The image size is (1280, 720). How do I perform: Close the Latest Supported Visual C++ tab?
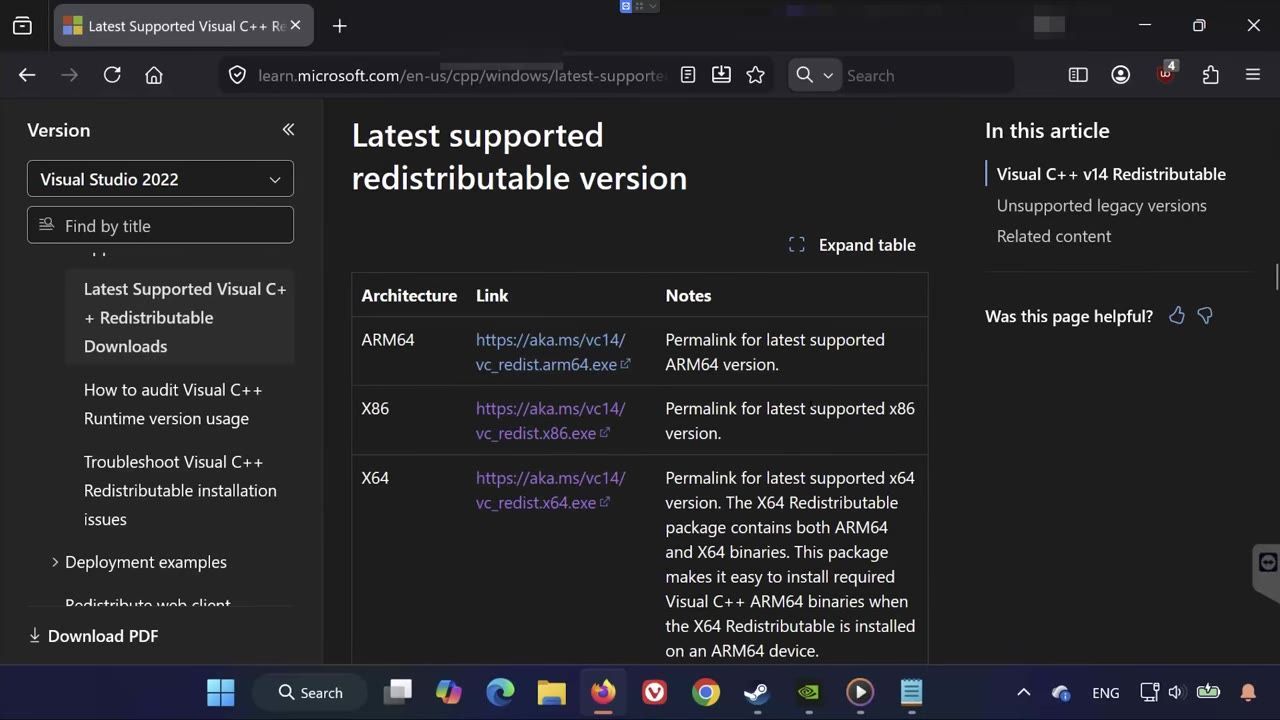[295, 26]
